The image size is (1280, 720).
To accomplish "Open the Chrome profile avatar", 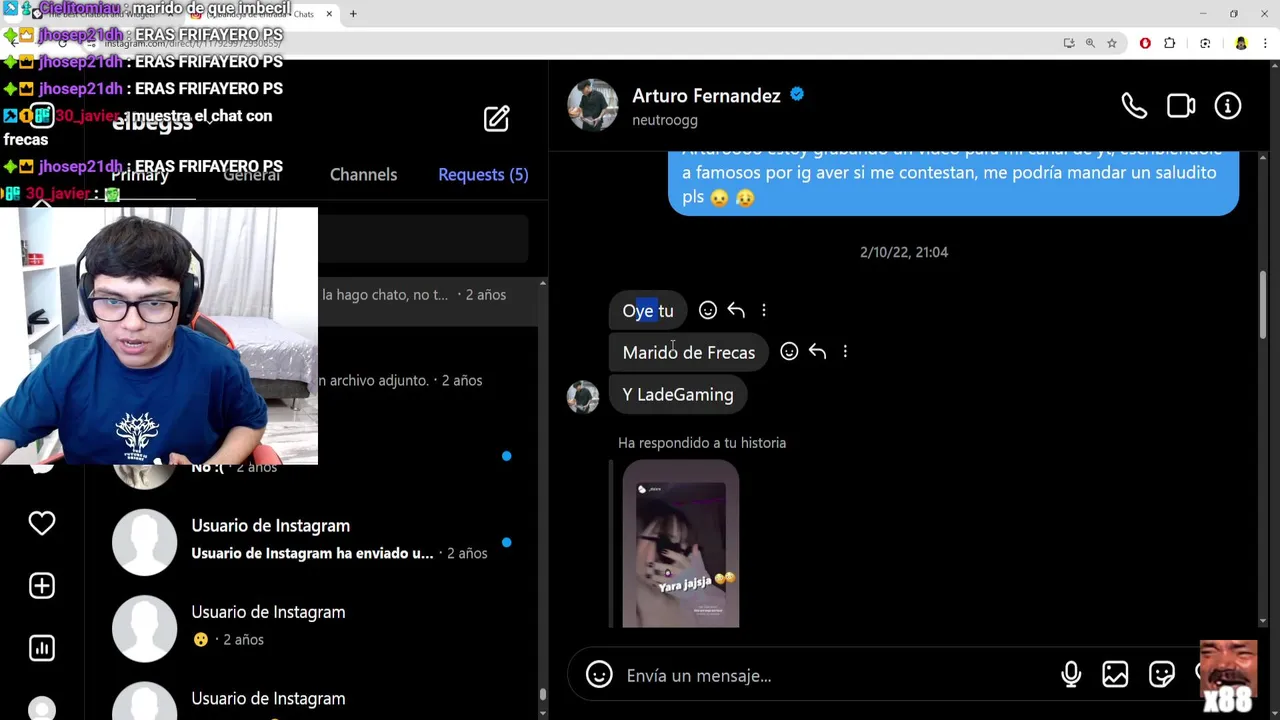I will pos(1241,43).
